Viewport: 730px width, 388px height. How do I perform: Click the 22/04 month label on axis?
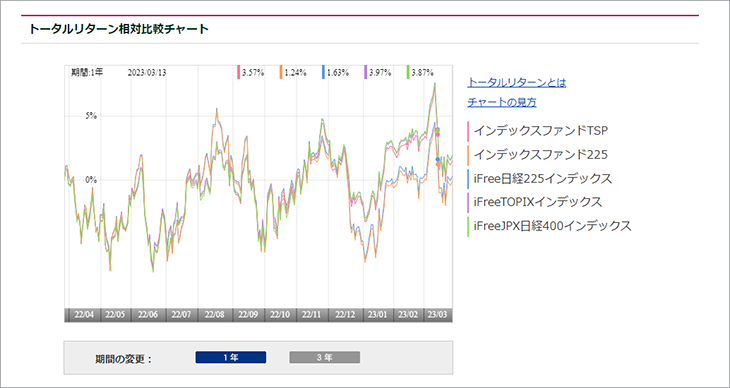[x=84, y=314]
